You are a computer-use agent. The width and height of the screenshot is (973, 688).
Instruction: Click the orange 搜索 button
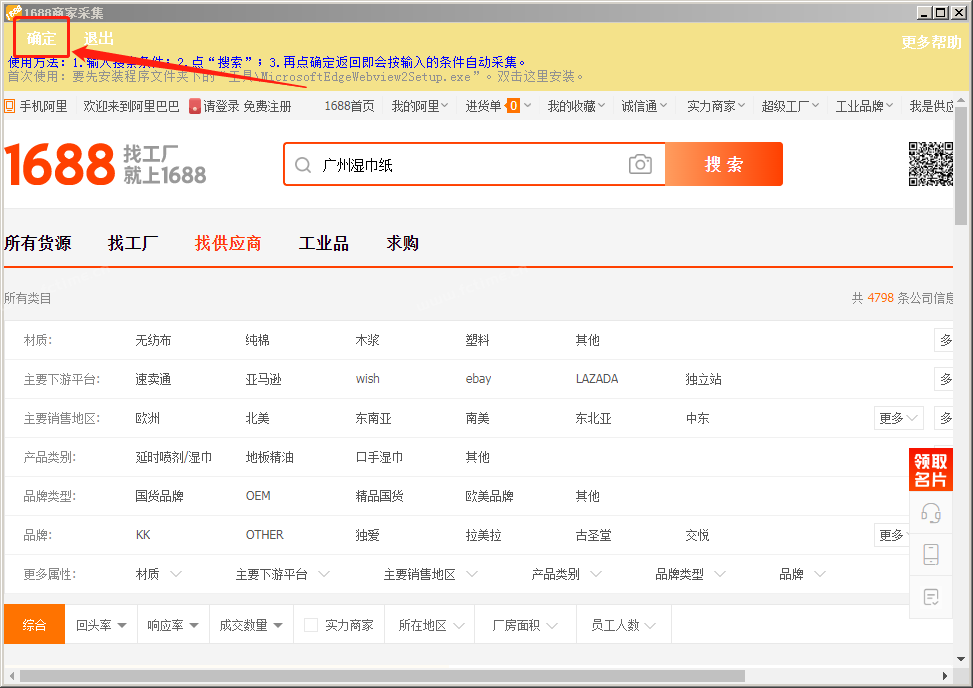pyautogui.click(x=724, y=164)
